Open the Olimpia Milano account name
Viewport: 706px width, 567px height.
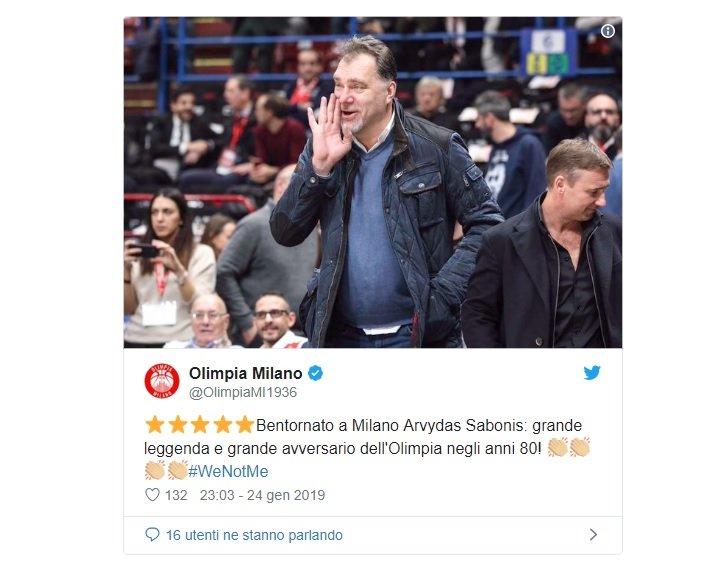coord(245,373)
